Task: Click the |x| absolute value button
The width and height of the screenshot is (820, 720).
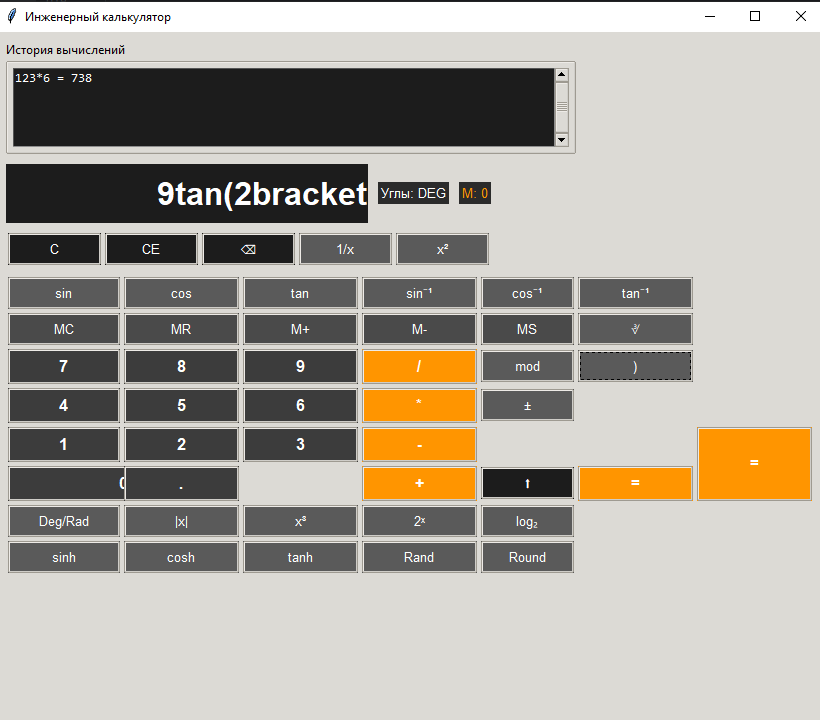Action: coord(181,521)
